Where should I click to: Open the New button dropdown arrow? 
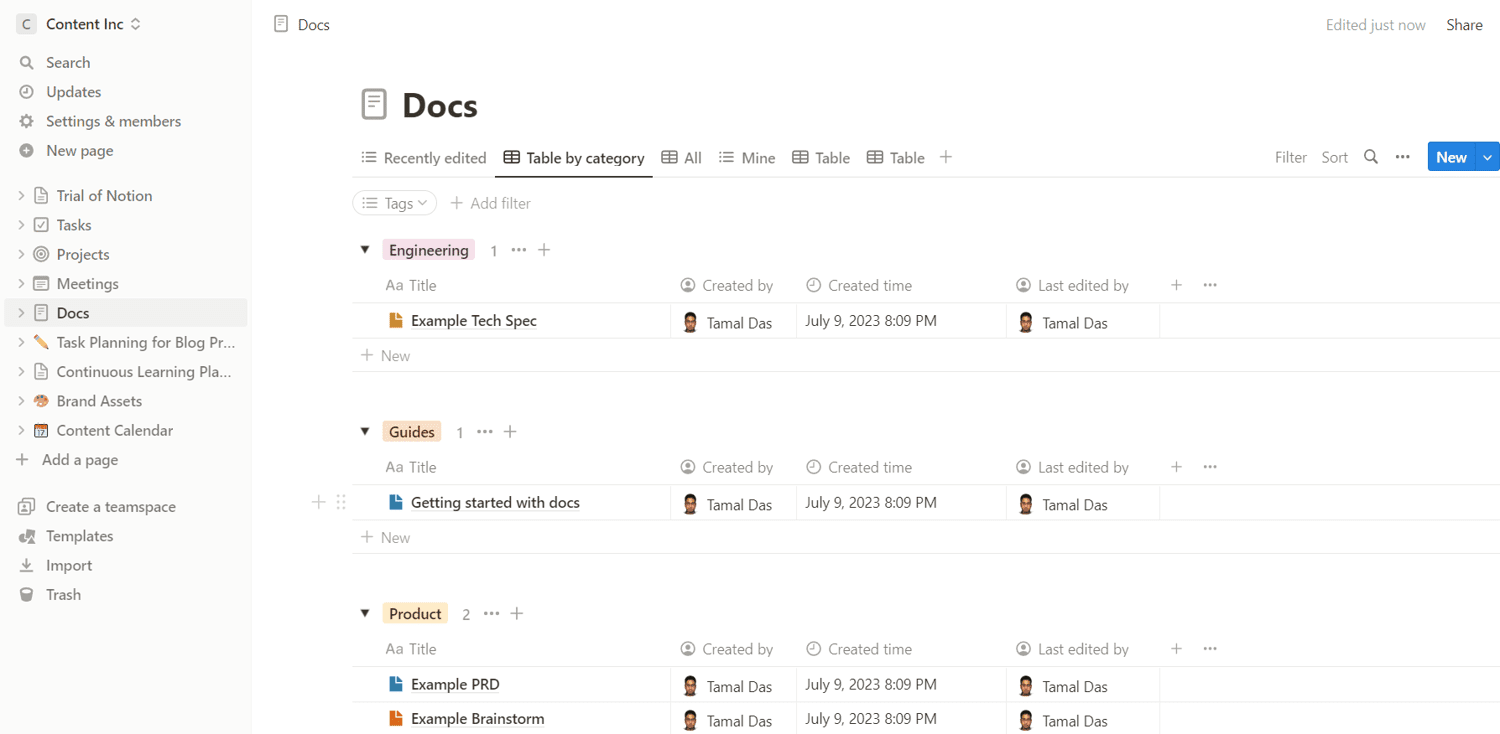pos(1488,157)
